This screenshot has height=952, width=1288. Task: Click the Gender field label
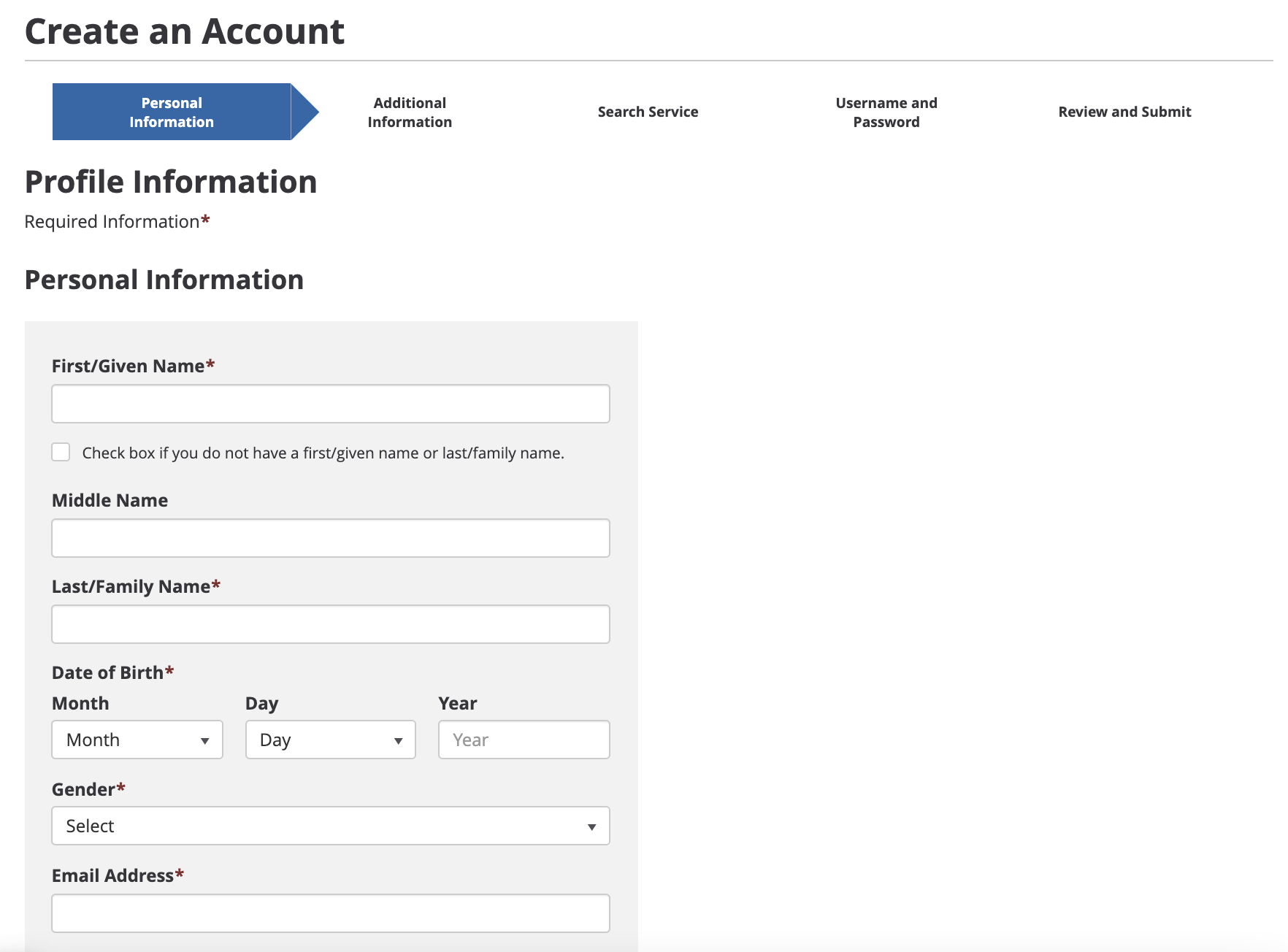[x=84, y=789]
